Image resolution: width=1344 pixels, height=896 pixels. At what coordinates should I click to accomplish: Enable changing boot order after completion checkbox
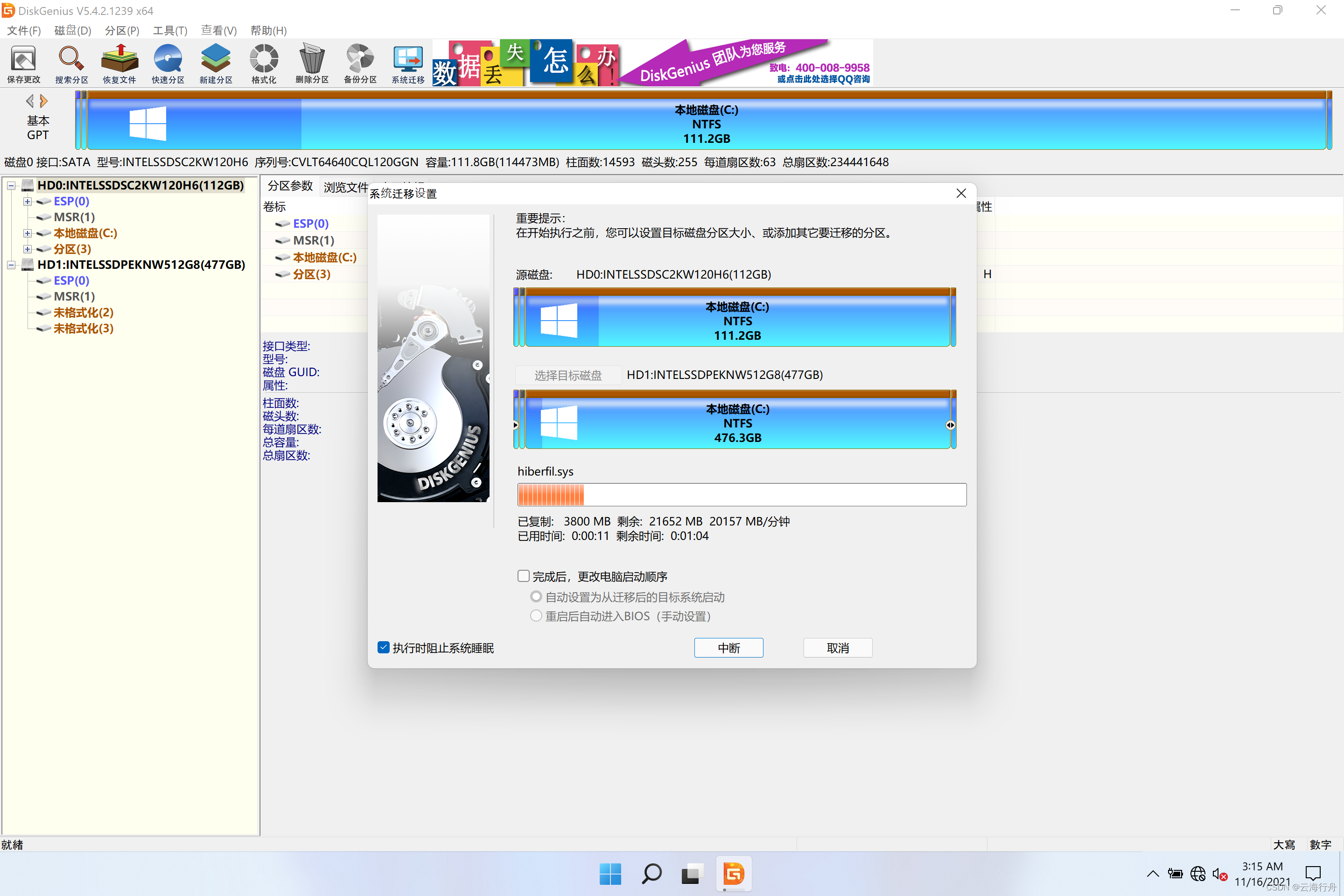[x=523, y=576]
